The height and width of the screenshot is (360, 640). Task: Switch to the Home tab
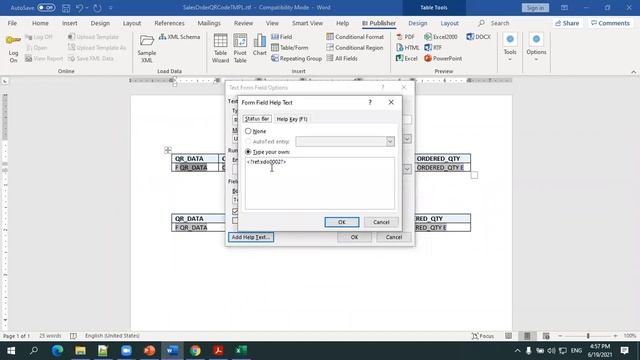40,23
